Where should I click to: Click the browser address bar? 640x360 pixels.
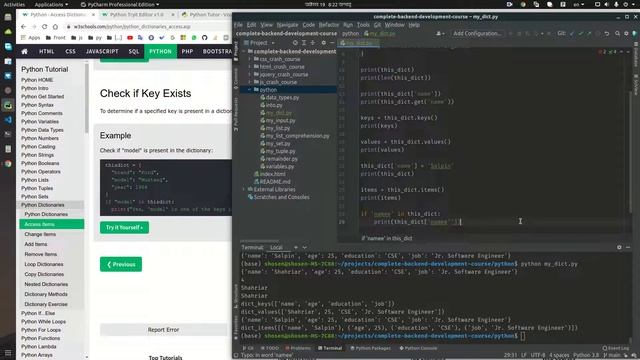(x=147, y=27)
